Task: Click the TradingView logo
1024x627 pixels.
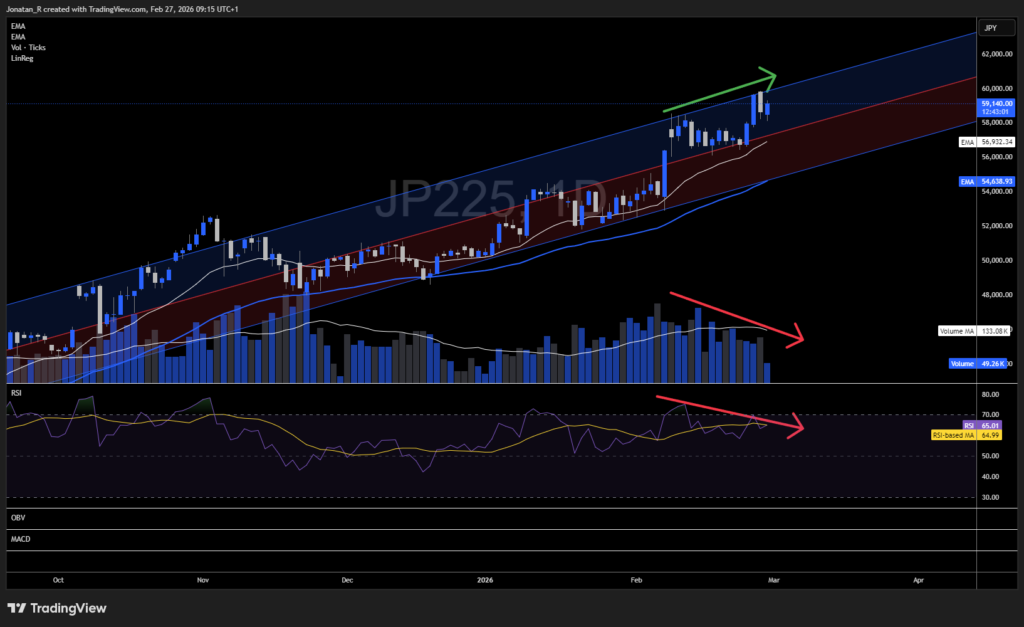Action: coord(58,607)
